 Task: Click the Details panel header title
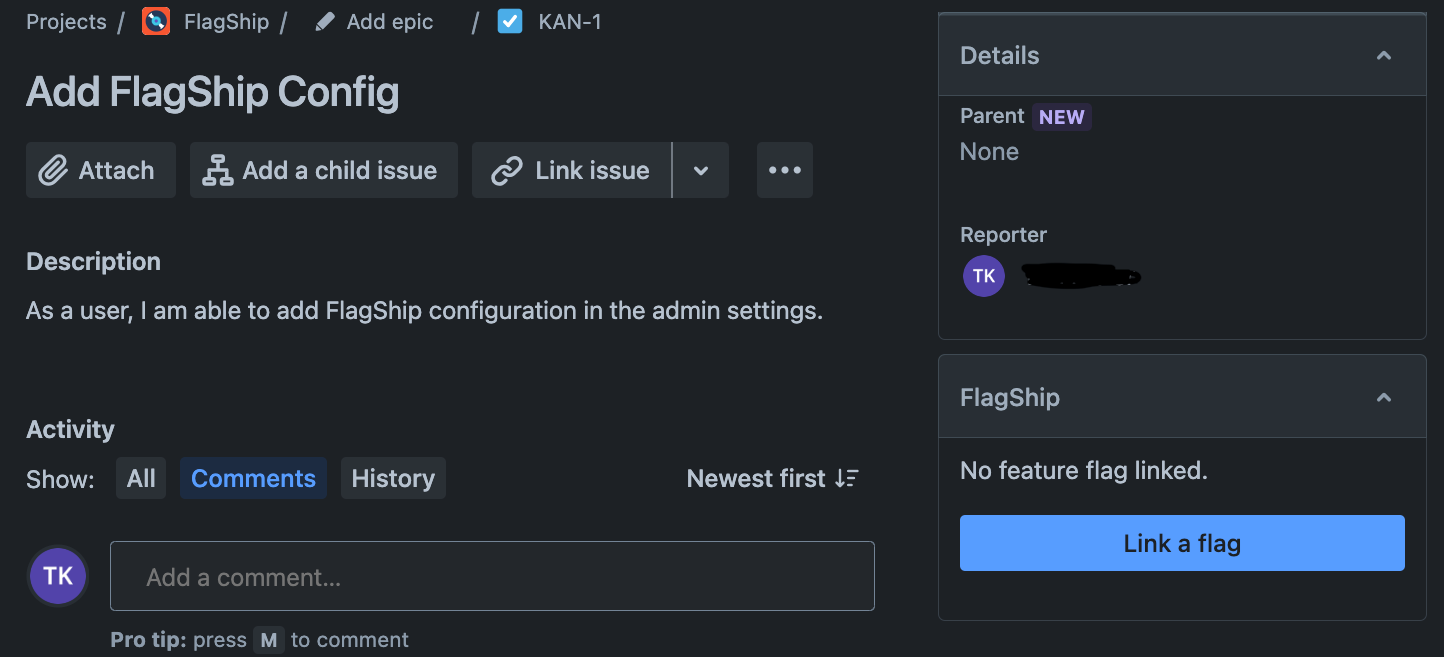pyautogui.click(x=999, y=56)
